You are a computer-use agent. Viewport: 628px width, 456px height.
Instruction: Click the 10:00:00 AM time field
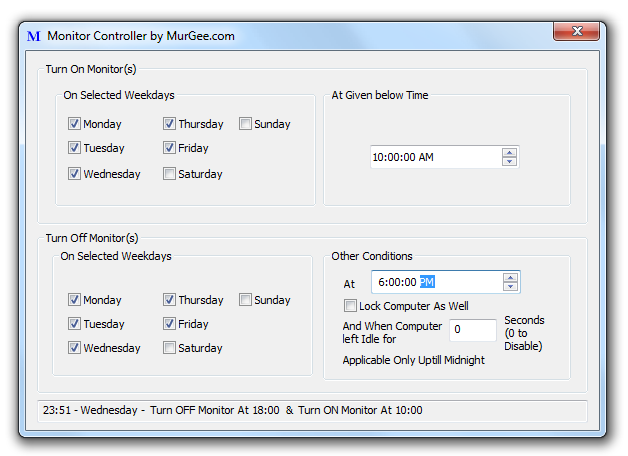click(445, 157)
